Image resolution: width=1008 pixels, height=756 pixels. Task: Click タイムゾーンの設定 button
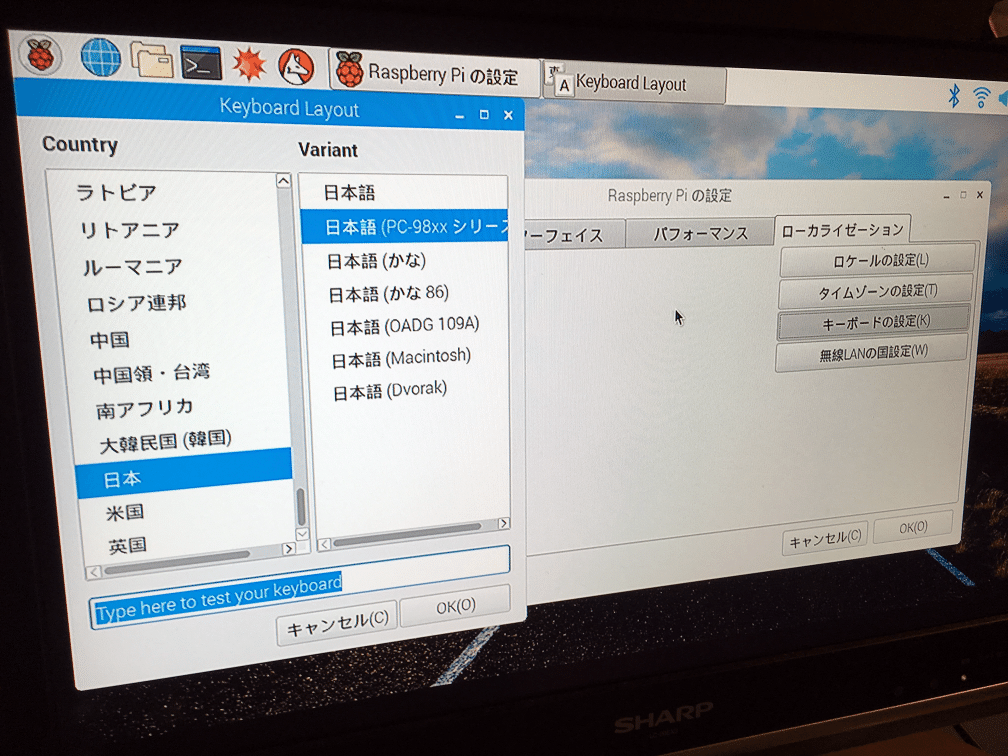pos(876,292)
